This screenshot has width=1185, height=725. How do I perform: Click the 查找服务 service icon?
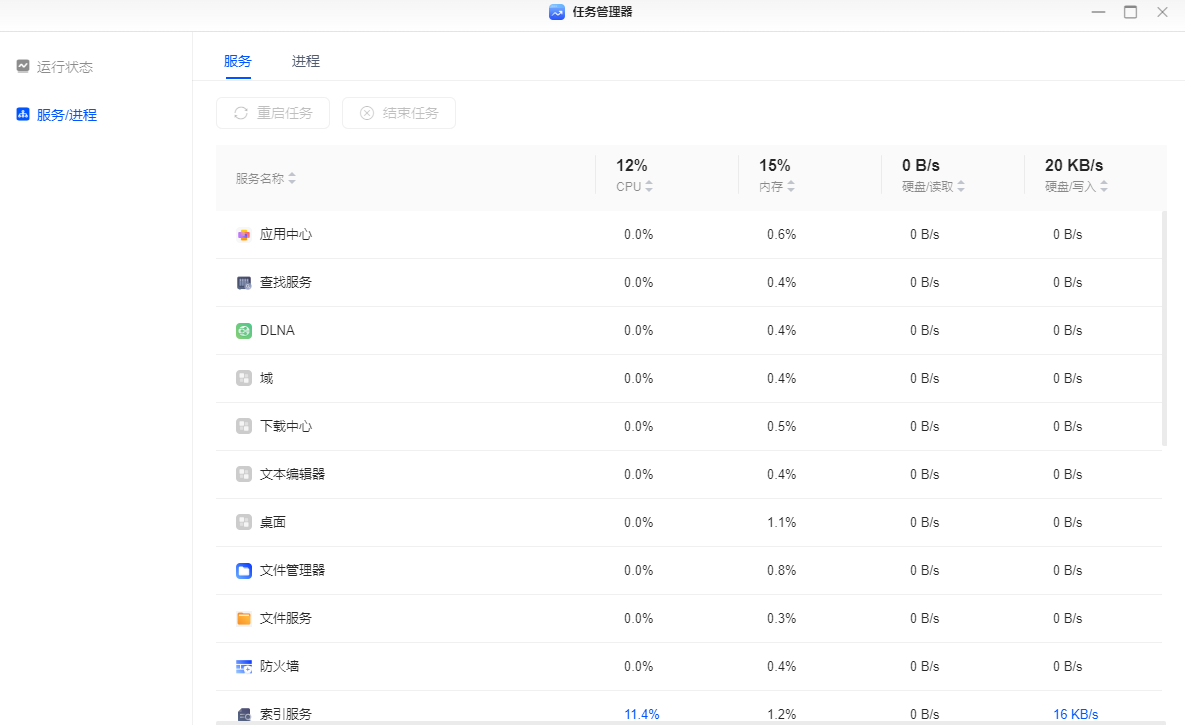(x=243, y=283)
